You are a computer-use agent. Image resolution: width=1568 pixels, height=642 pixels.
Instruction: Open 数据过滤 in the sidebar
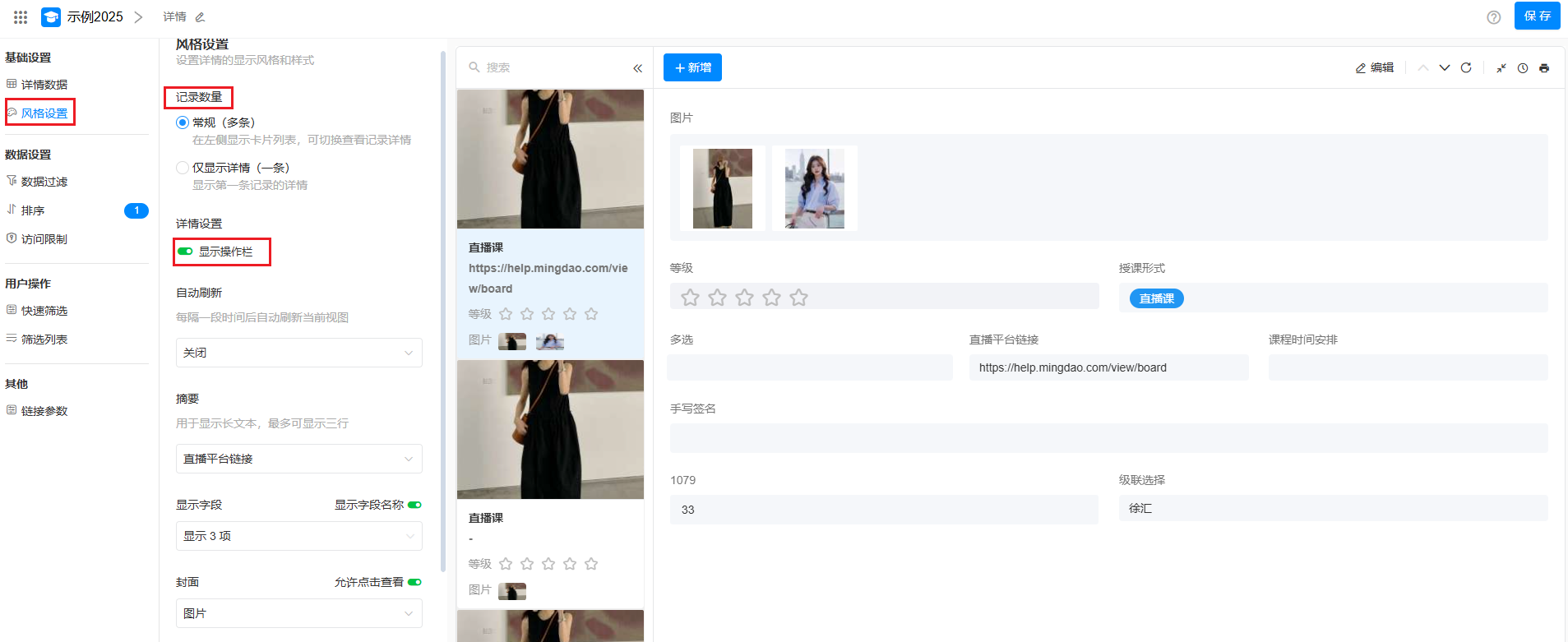coord(44,182)
